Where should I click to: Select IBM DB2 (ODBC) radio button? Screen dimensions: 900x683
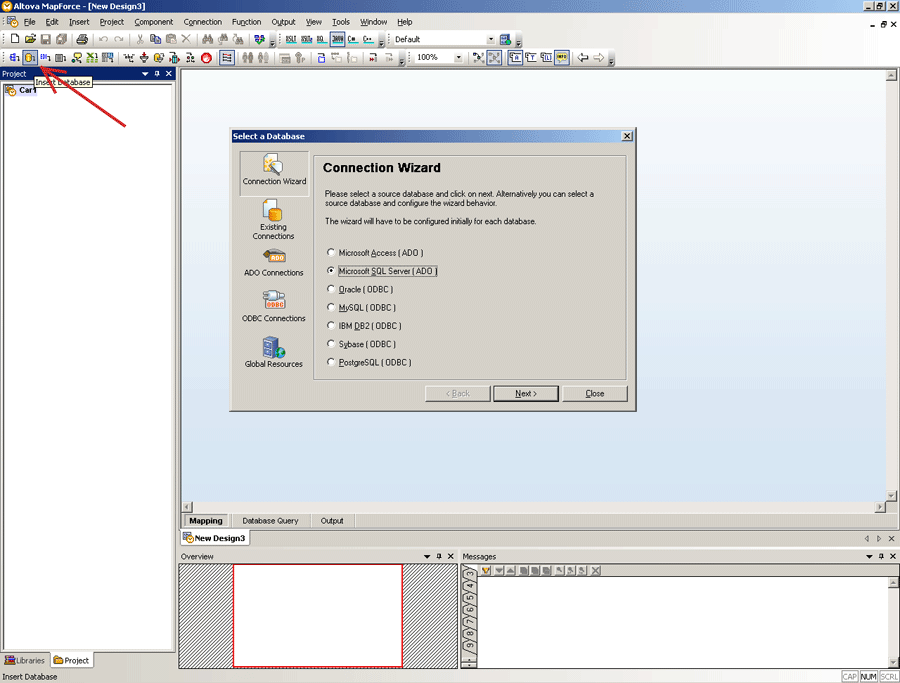point(331,325)
